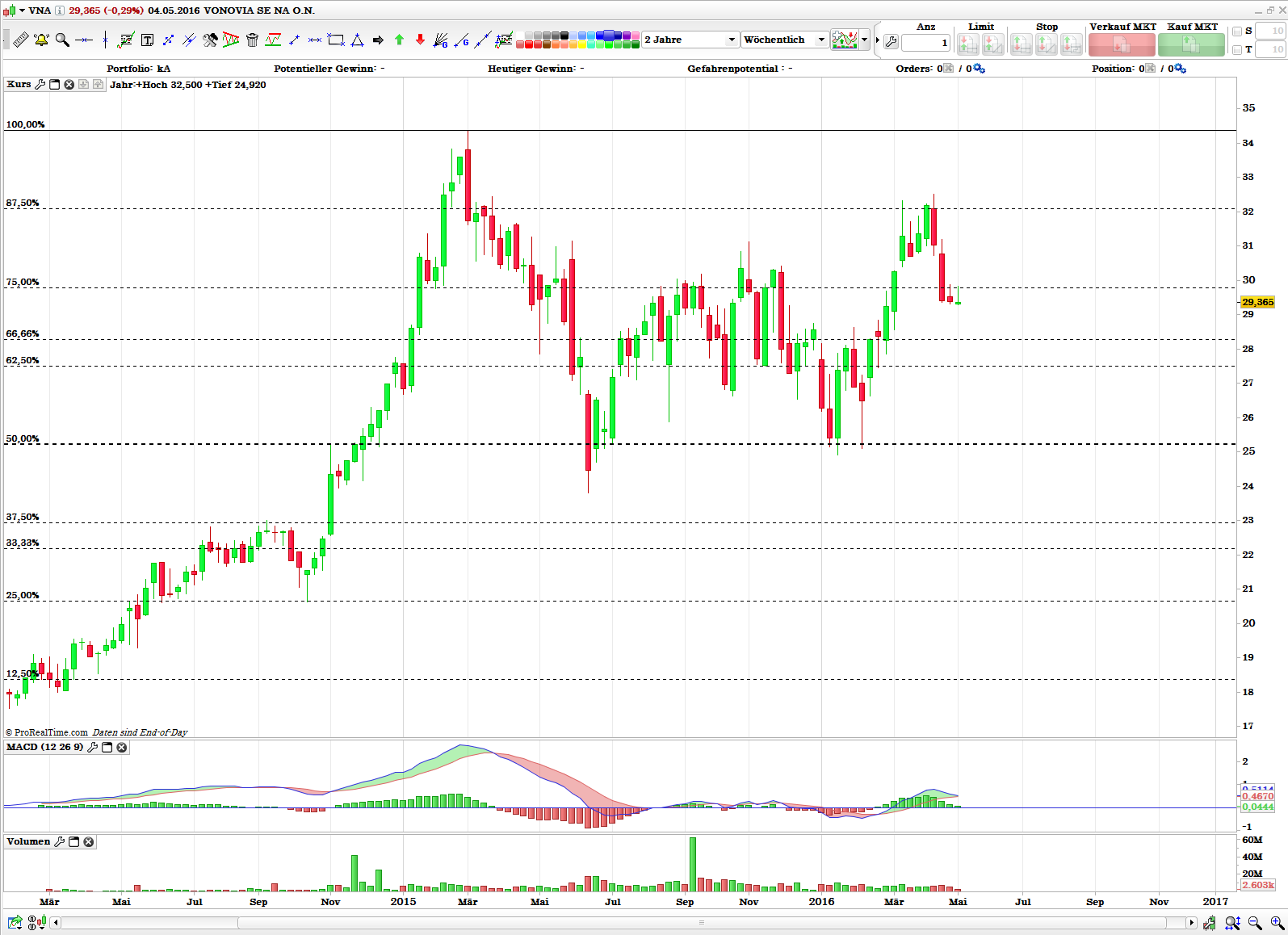
Task: Place a red down arrow marker
Action: click(420, 40)
